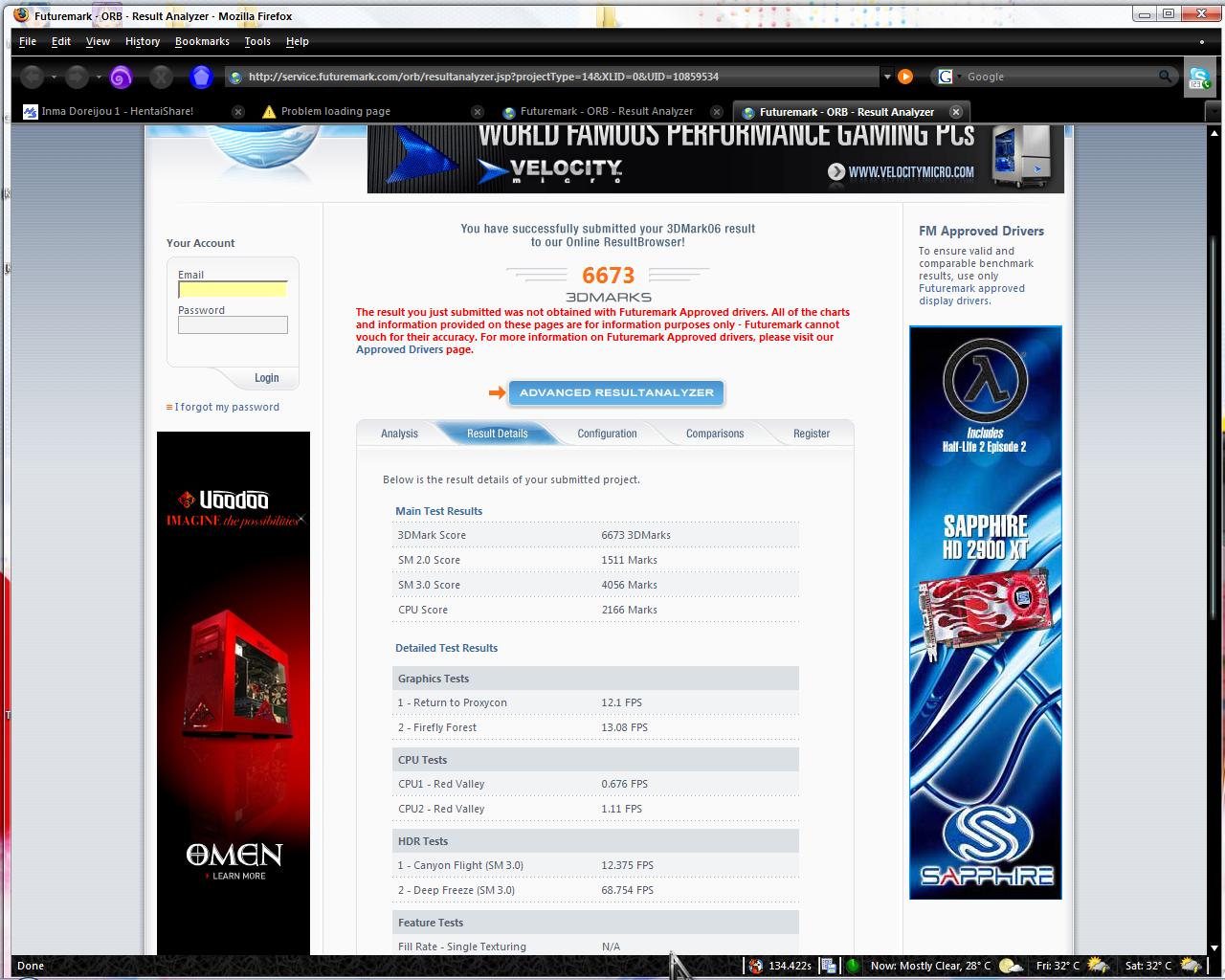Click the Now Mostly Clear weather moon icon

(x=1011, y=966)
